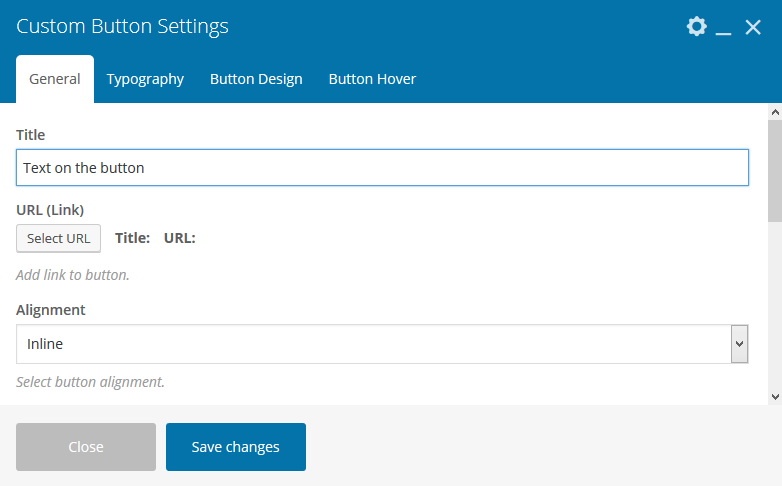Image resolution: width=782 pixels, height=486 pixels.
Task: Click the vertical scrollbar thumb
Action: tap(774, 170)
